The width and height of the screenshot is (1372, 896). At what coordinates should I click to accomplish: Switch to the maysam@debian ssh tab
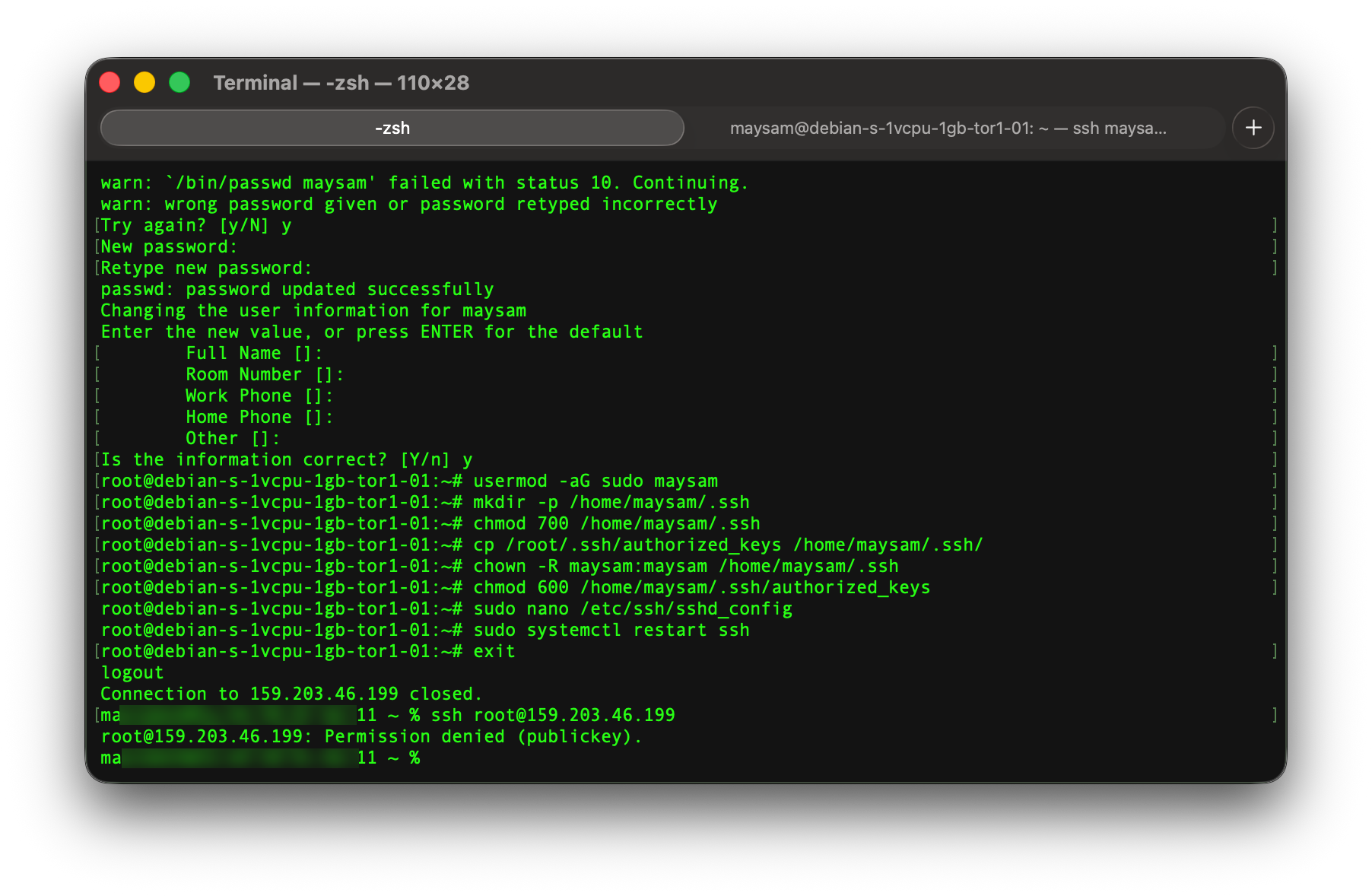(948, 128)
